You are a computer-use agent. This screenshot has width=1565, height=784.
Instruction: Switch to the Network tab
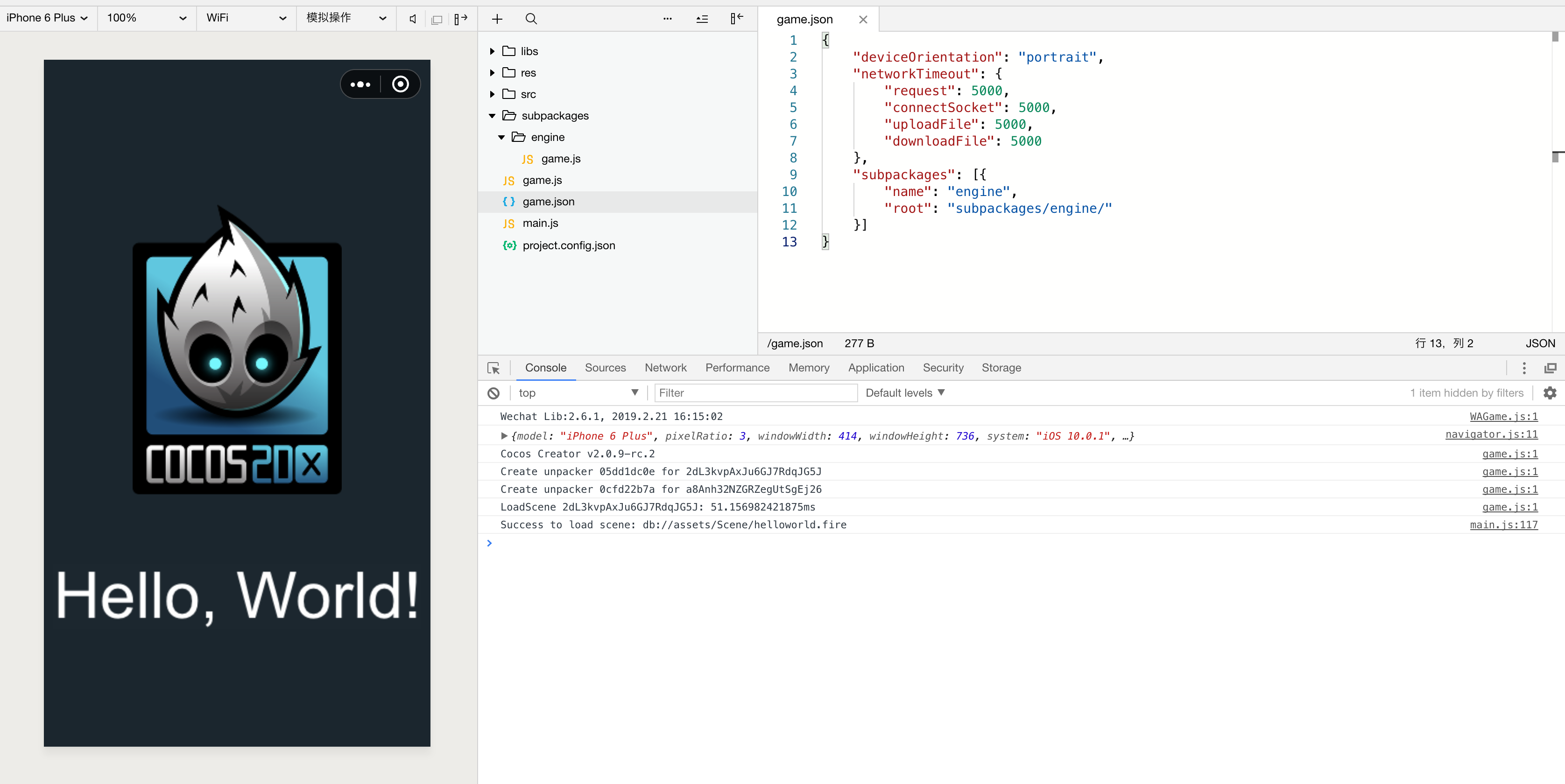coord(665,368)
